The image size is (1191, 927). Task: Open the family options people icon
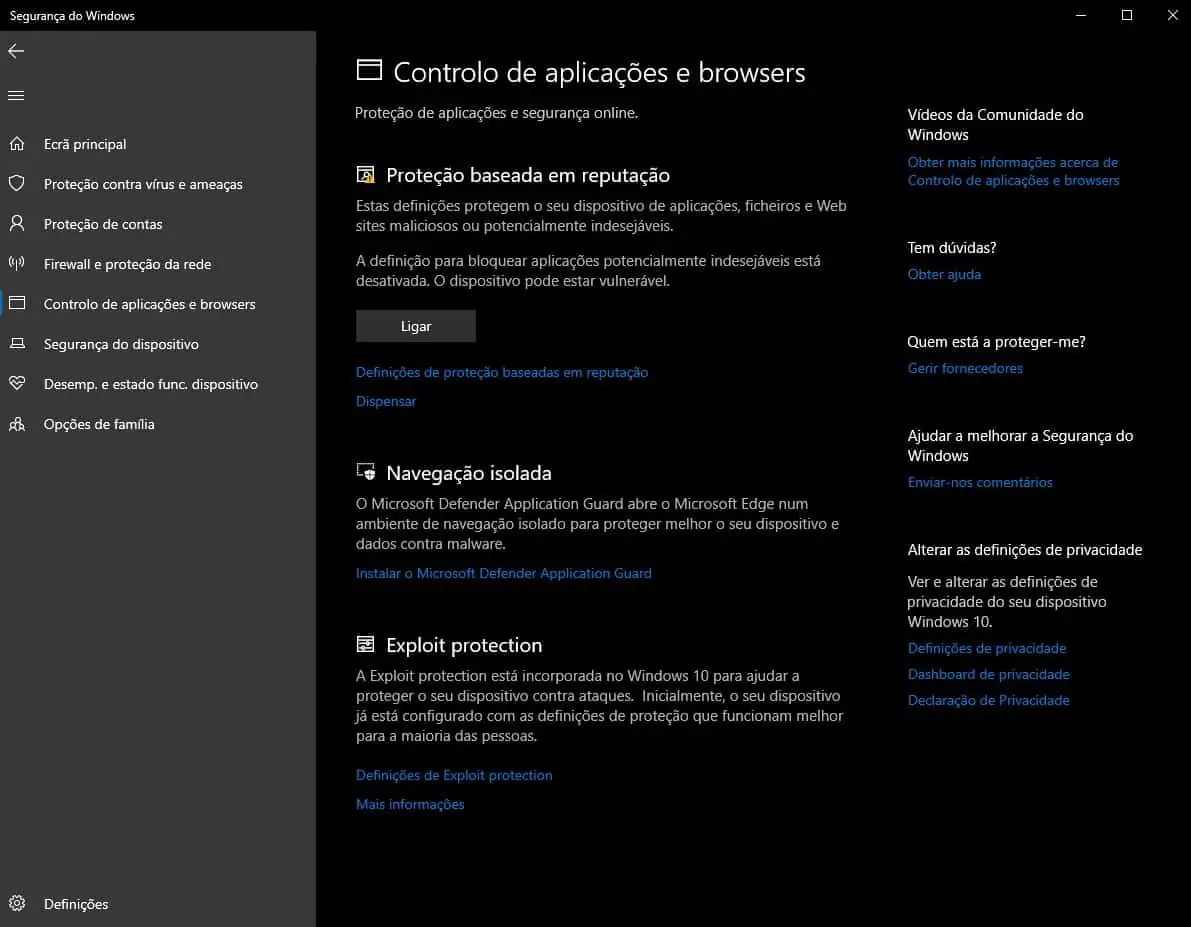point(16,424)
